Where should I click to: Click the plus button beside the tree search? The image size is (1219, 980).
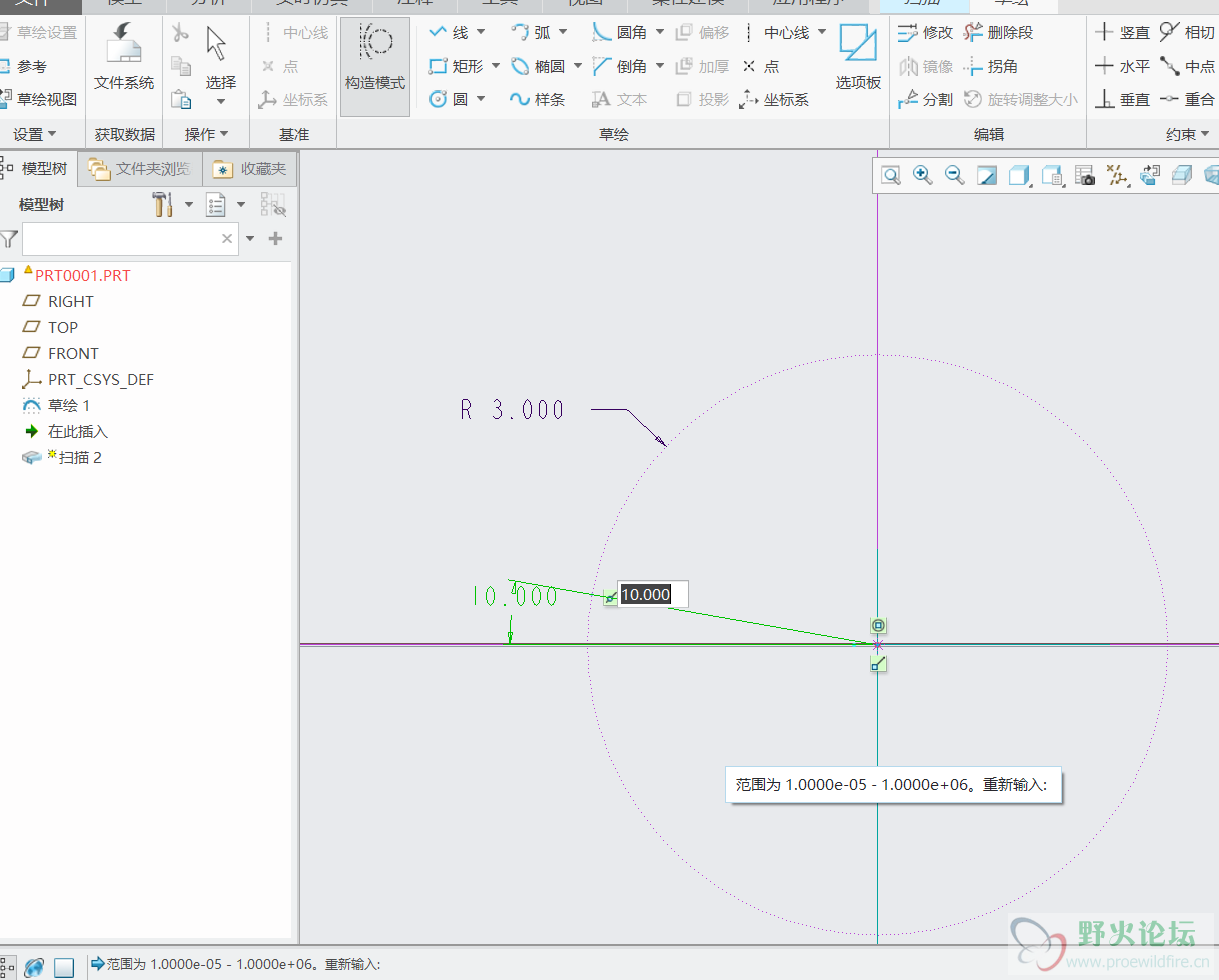pyautogui.click(x=276, y=239)
